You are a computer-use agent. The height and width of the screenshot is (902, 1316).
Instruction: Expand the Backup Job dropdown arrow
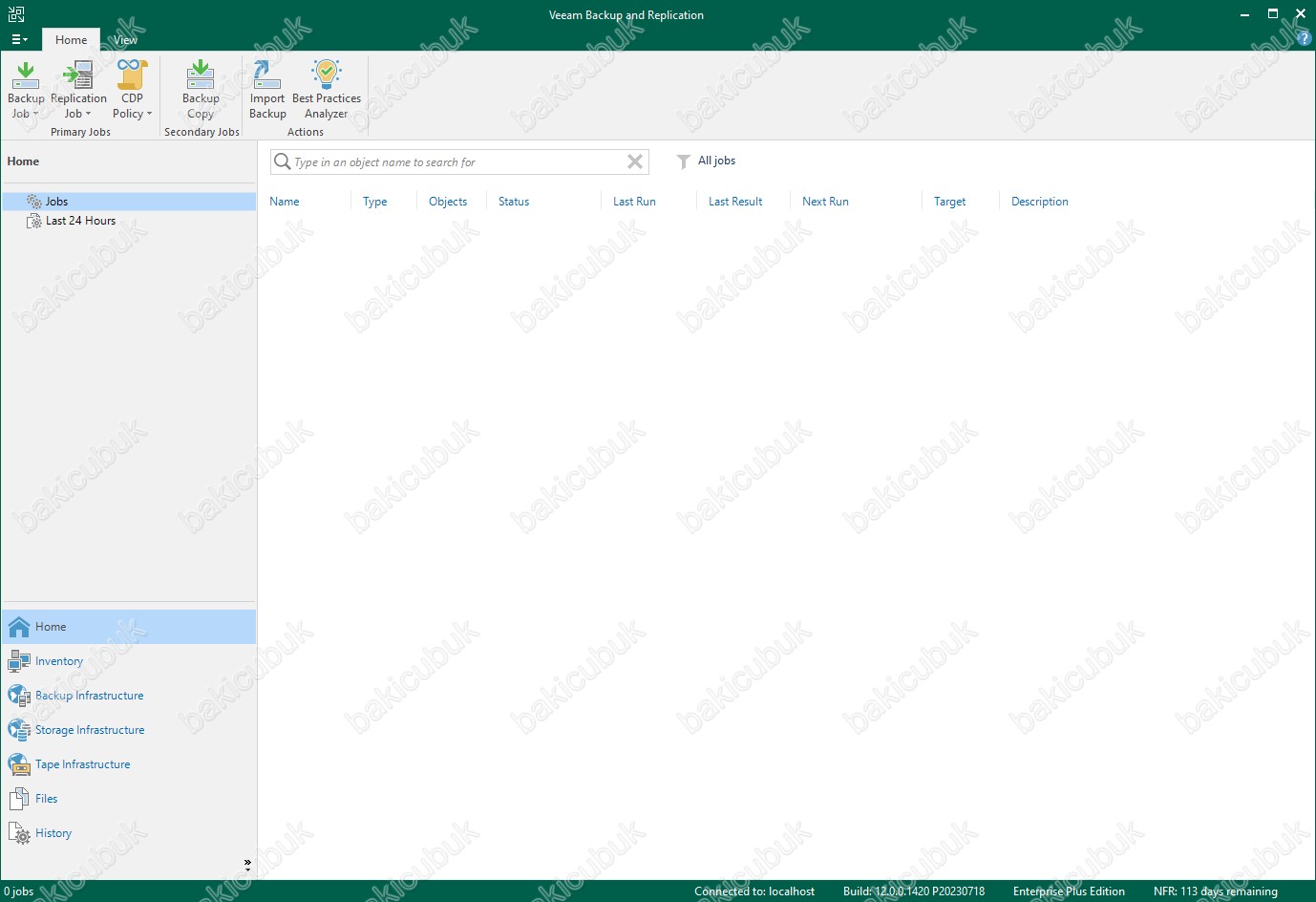(x=36, y=114)
